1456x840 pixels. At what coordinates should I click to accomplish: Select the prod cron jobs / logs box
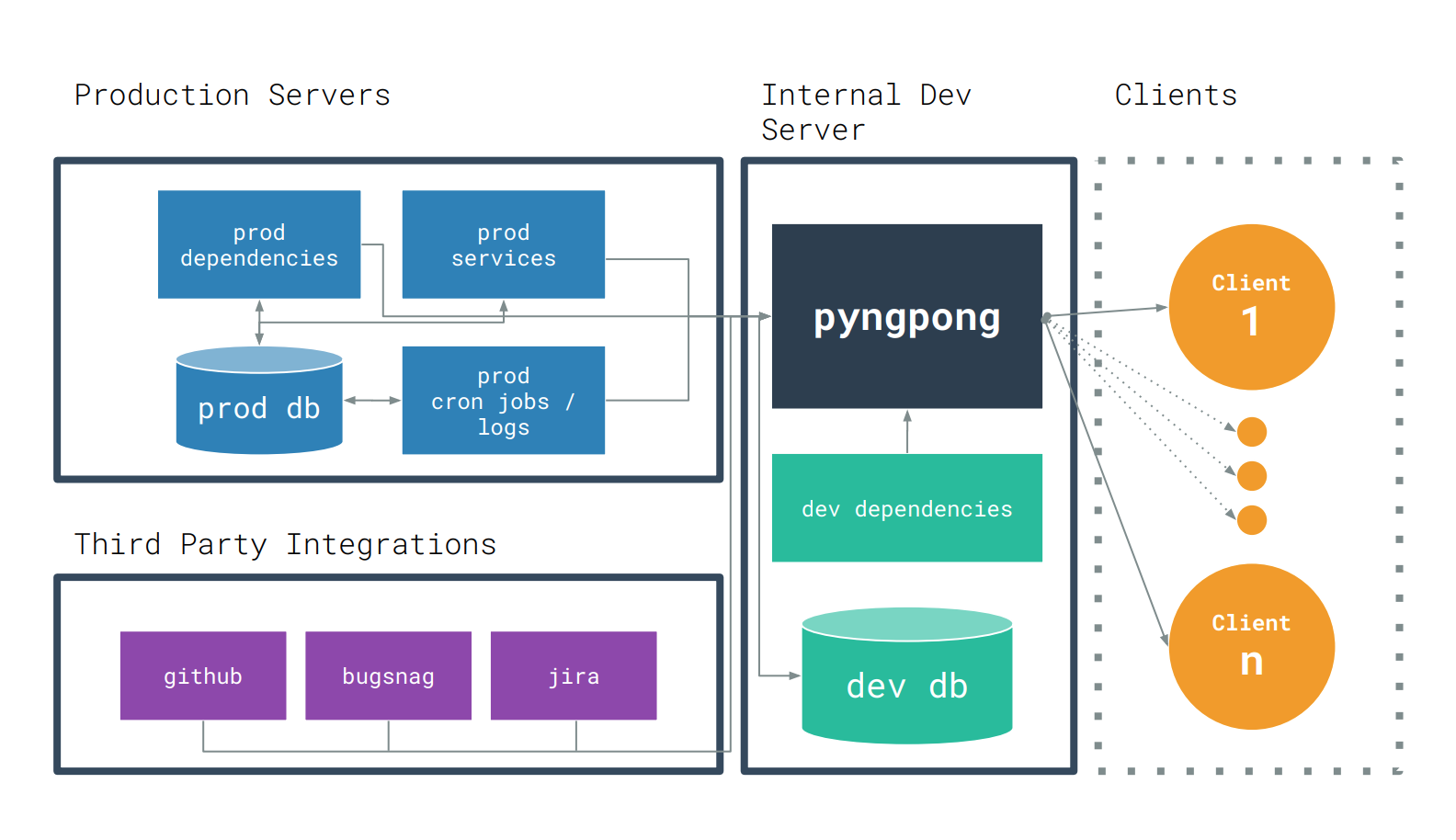click(x=504, y=401)
